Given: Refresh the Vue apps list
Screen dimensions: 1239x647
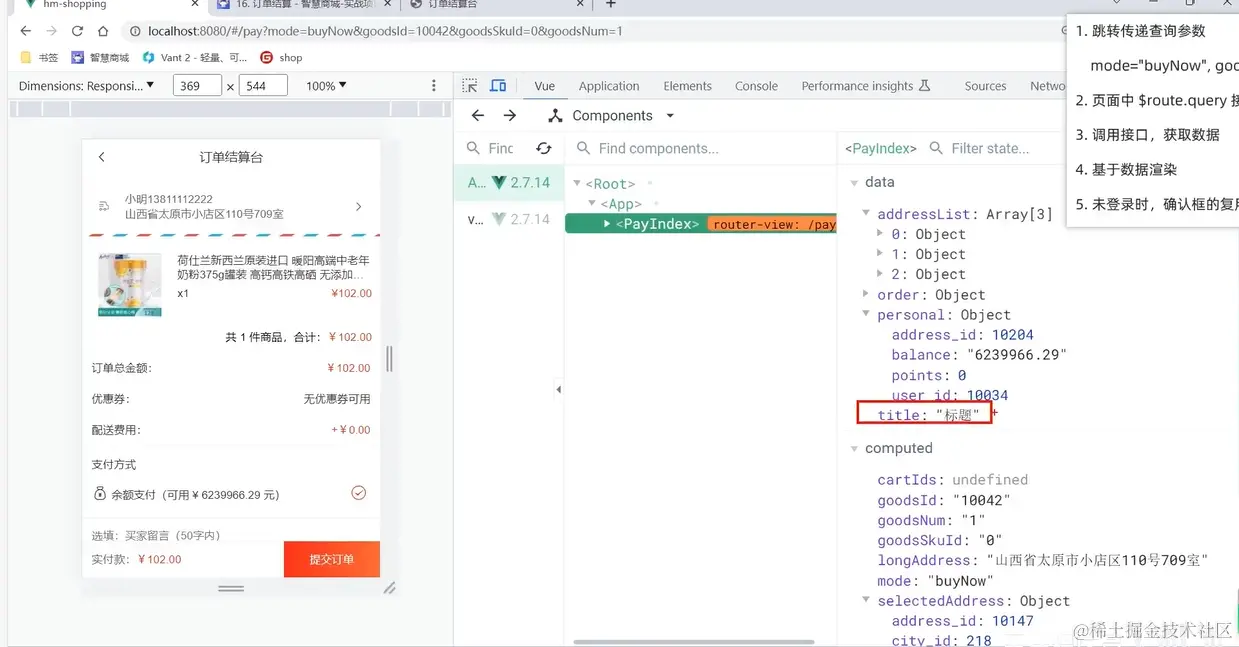Looking at the screenshot, I should 544,148.
